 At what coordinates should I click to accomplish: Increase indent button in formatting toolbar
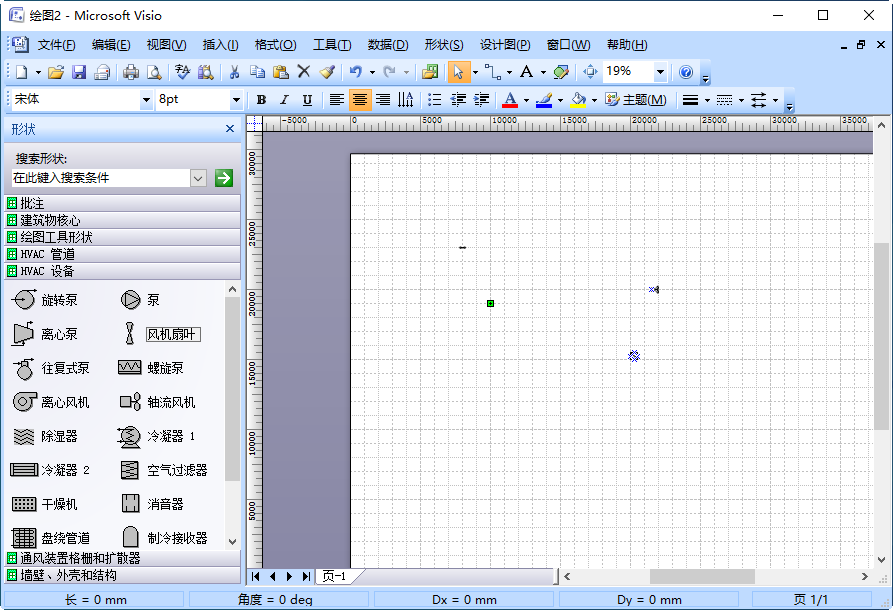click(481, 100)
